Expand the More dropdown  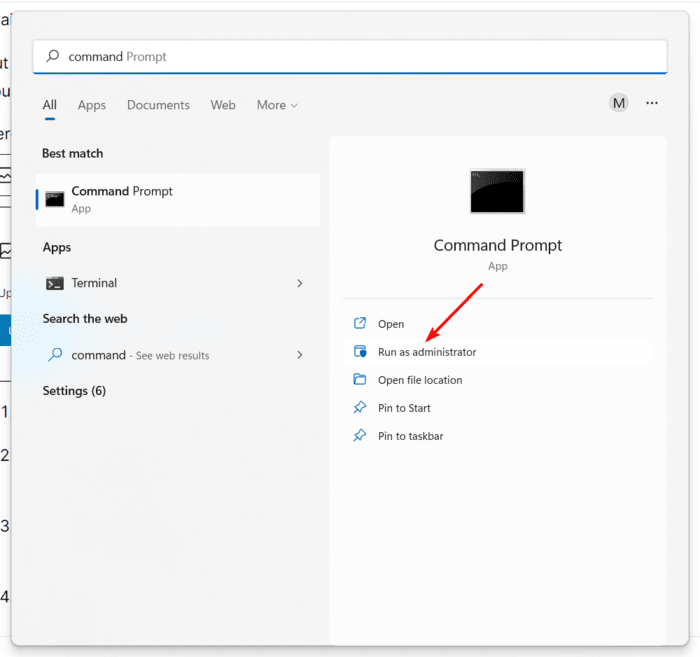click(277, 105)
